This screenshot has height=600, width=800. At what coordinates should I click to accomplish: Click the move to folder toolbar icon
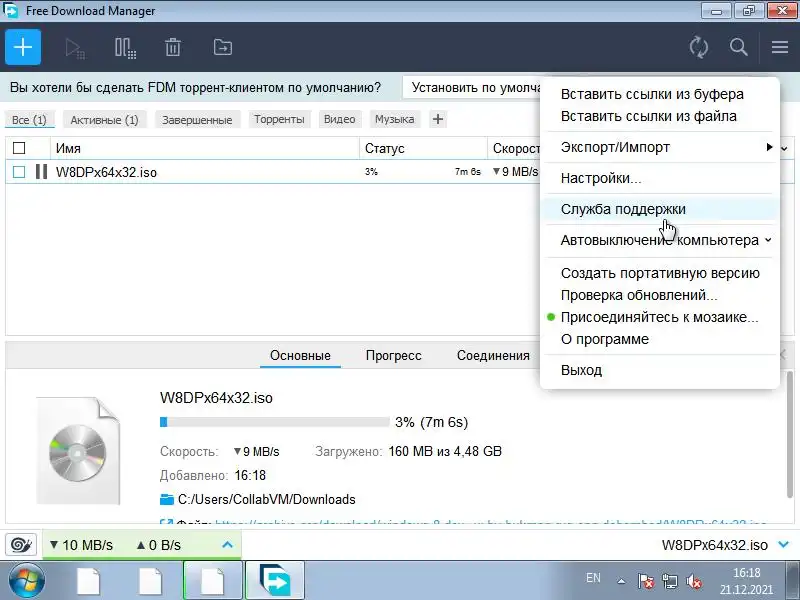click(x=222, y=47)
